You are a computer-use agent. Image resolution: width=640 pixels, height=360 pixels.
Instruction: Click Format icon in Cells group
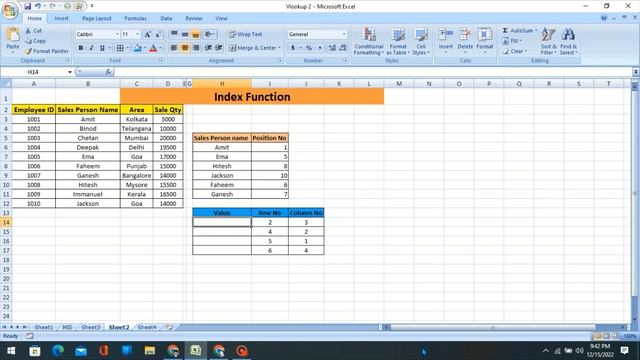pos(484,35)
